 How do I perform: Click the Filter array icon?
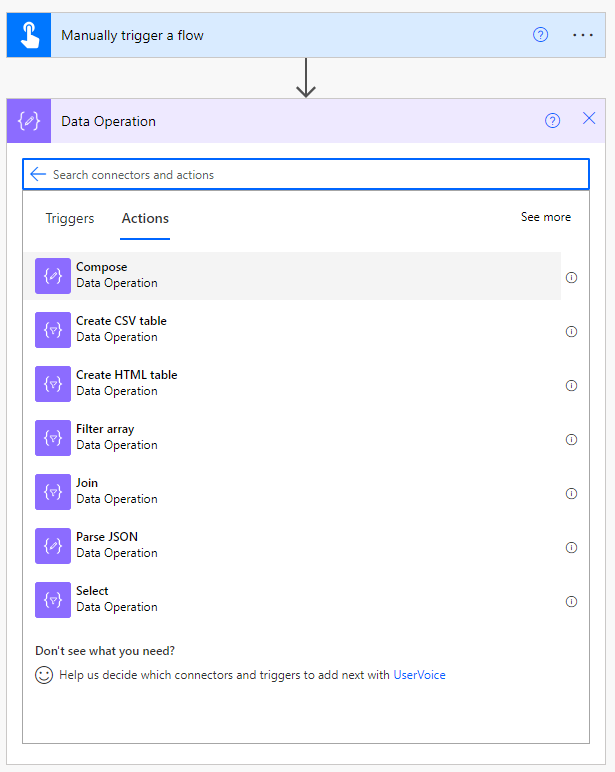(53, 438)
